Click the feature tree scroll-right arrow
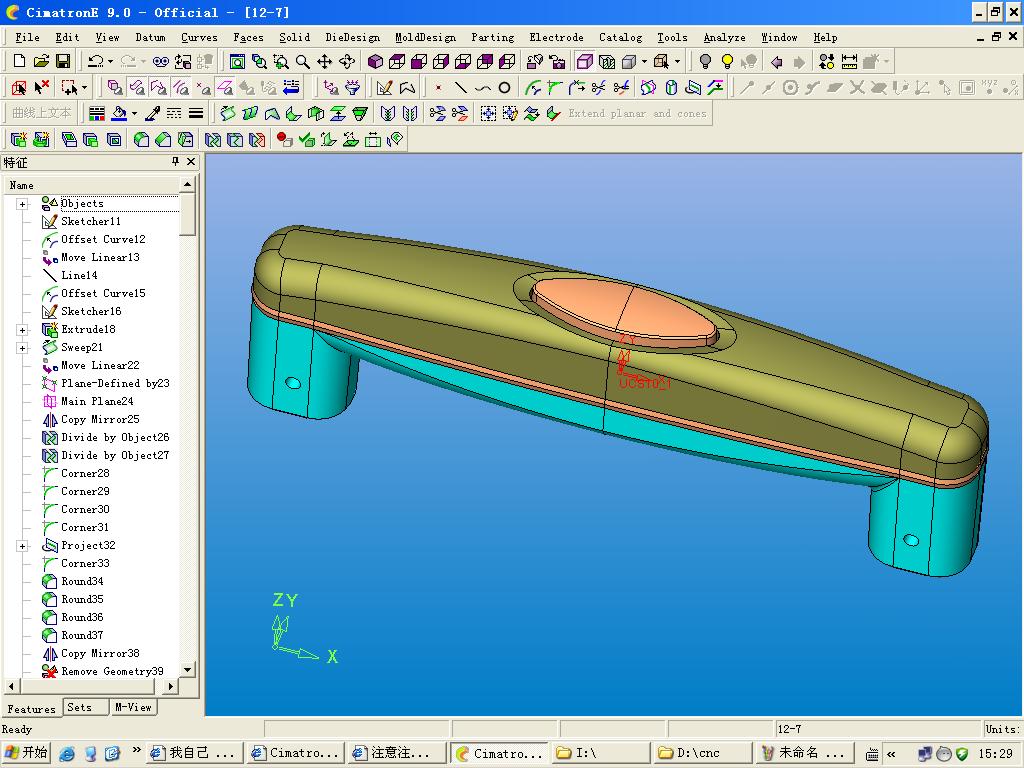Image resolution: width=1024 pixels, height=768 pixels. click(x=171, y=686)
